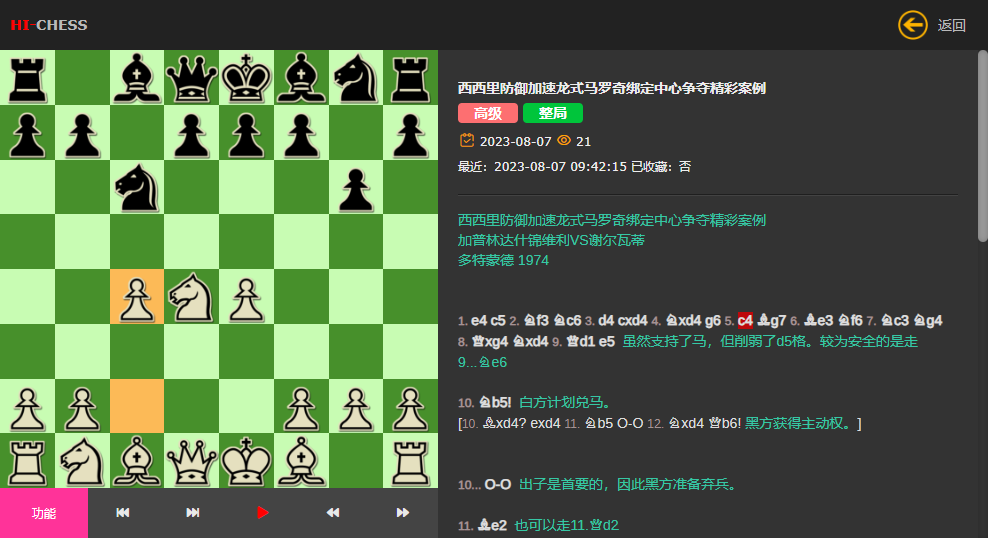Click the 返回 return link
This screenshot has height=538, width=988.
click(951, 25)
